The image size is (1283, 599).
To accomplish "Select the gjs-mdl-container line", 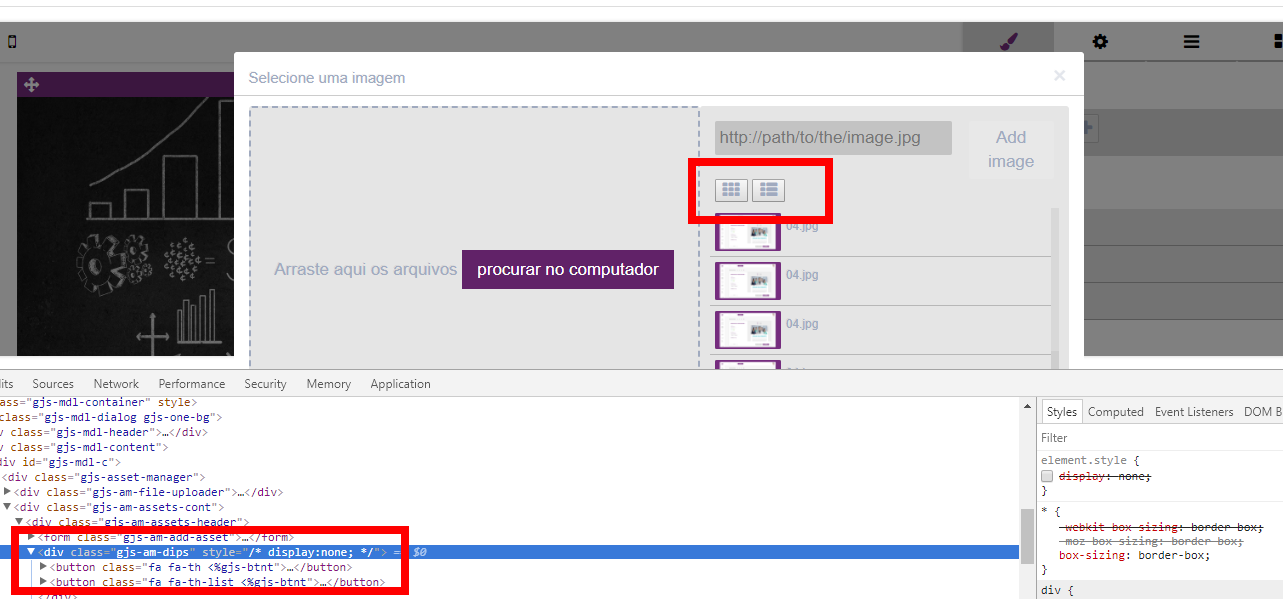I will tap(99, 402).
